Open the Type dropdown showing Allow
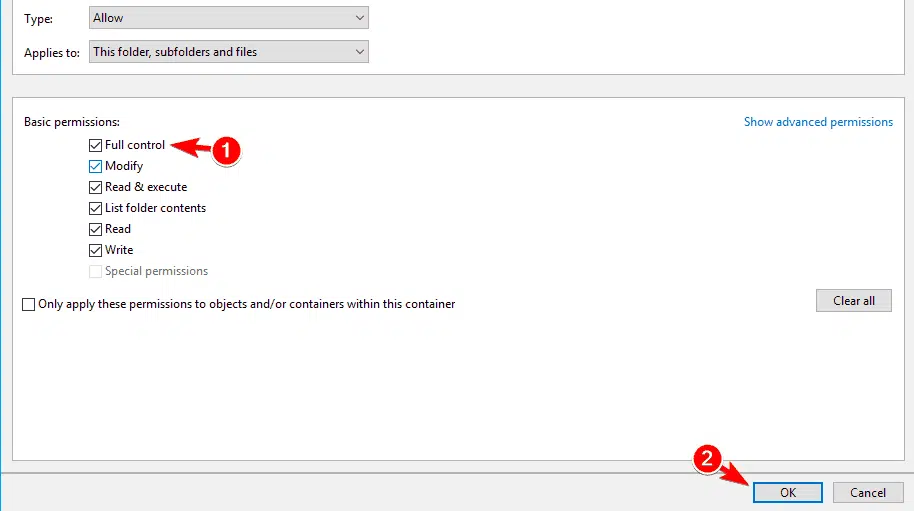 tap(228, 18)
